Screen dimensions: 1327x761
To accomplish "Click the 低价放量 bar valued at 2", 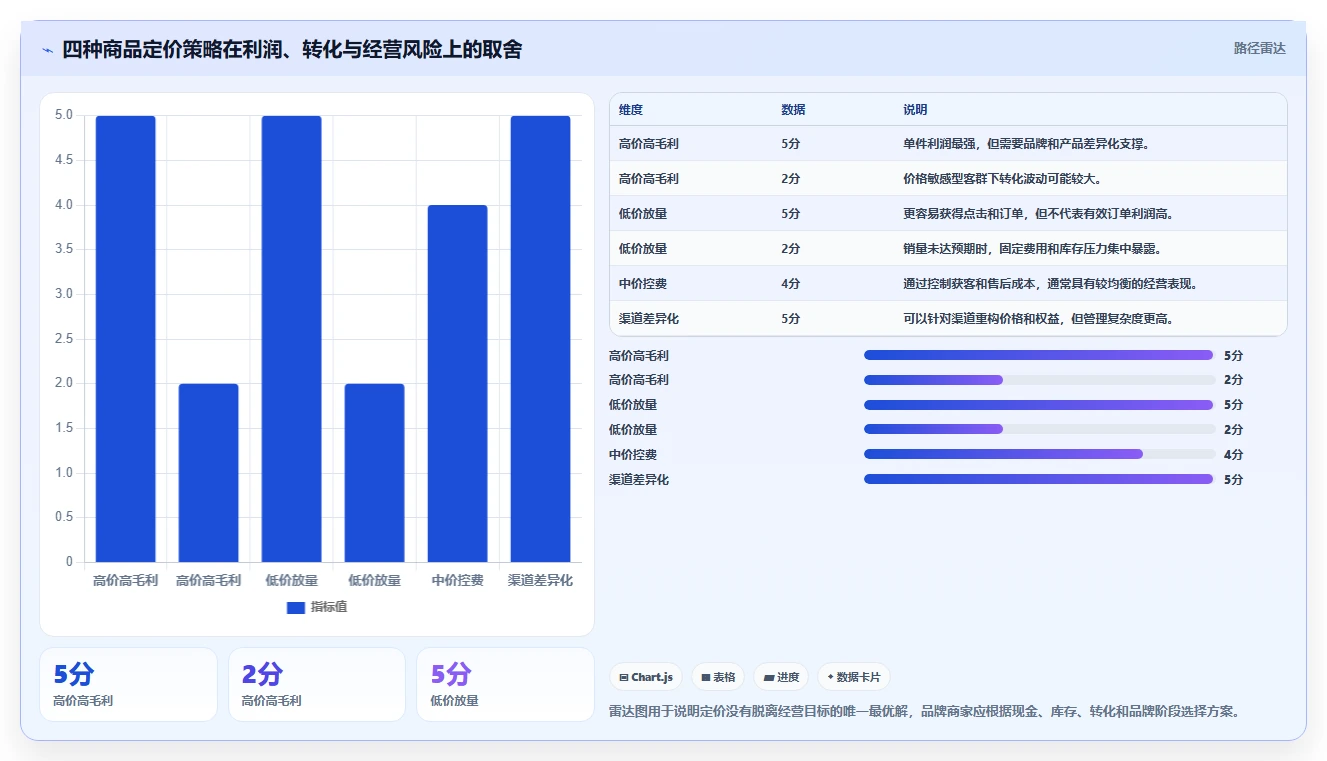I will point(375,473).
